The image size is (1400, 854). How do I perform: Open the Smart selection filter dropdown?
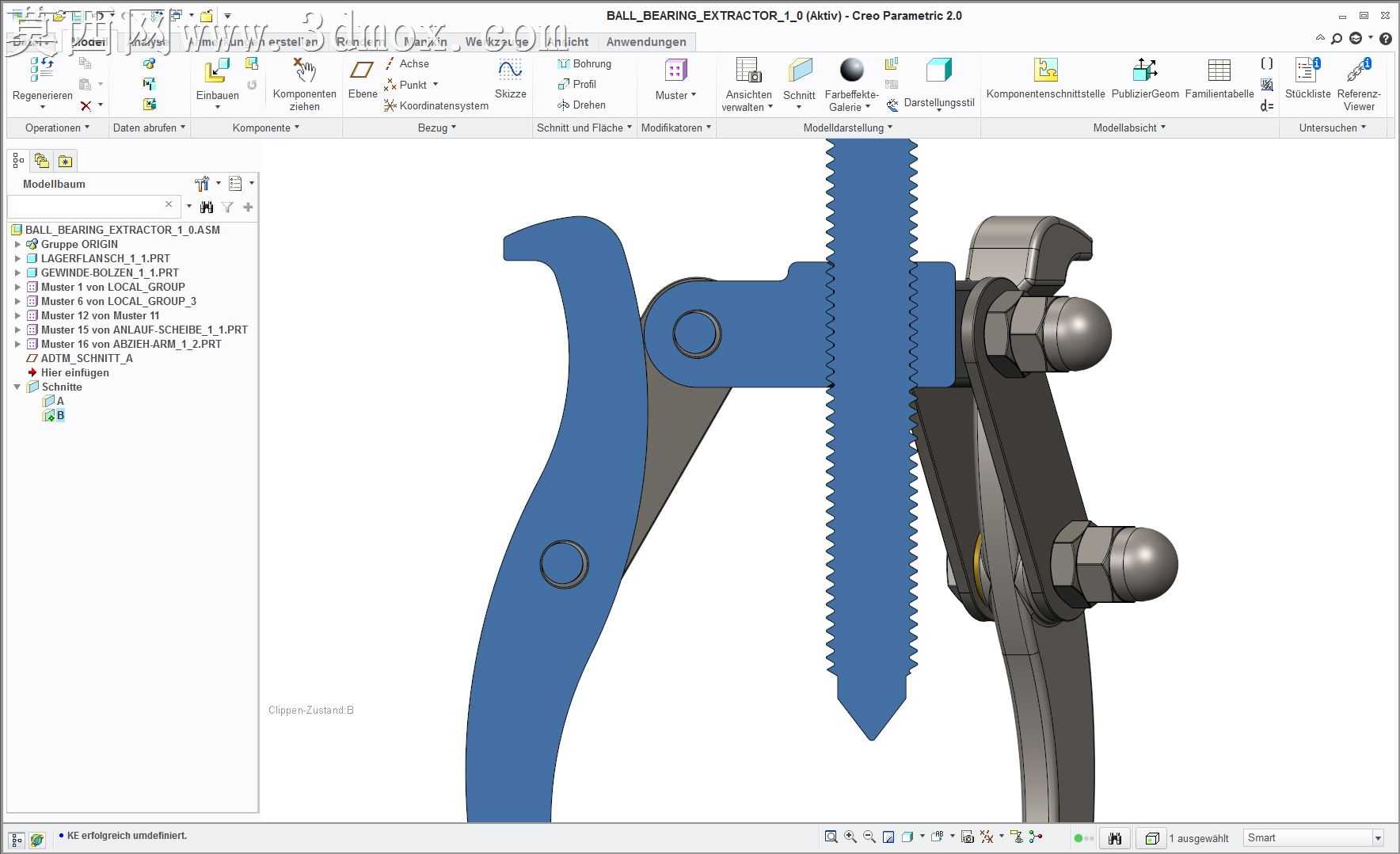coord(1378,838)
